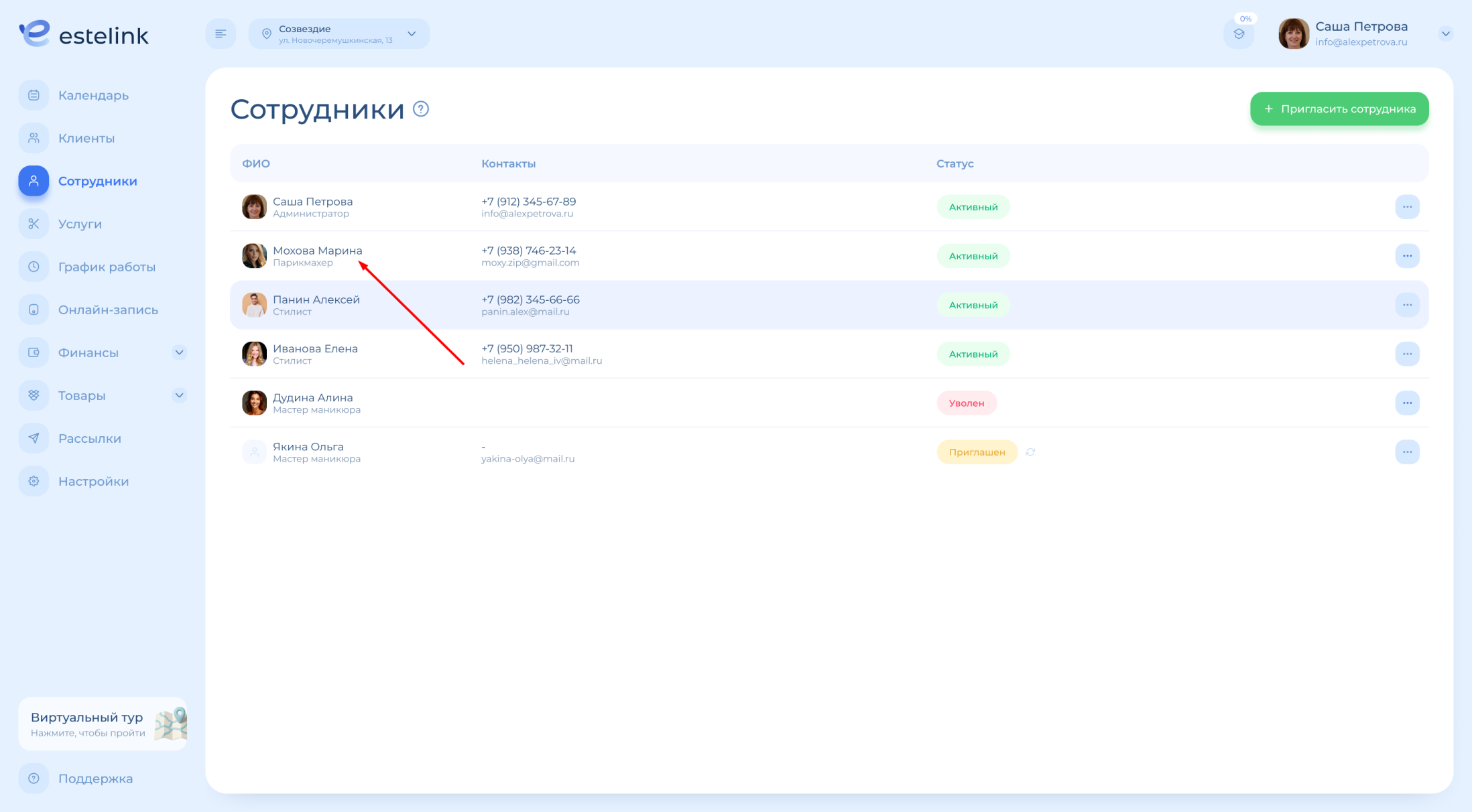Viewport: 1472px width, 812px height.
Task: Expand the Товары submenu chevron
Action: [179, 395]
